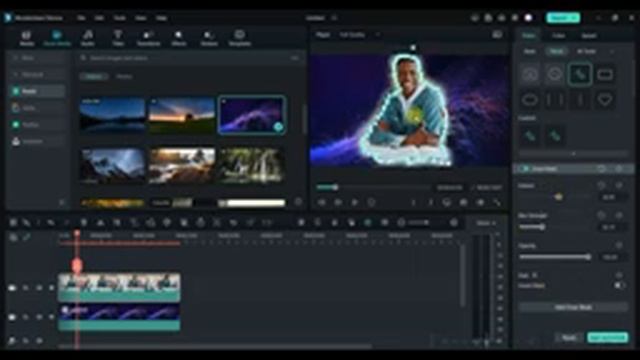Select the heart mask shape
Viewport: 640px width, 360px height.
(604, 100)
